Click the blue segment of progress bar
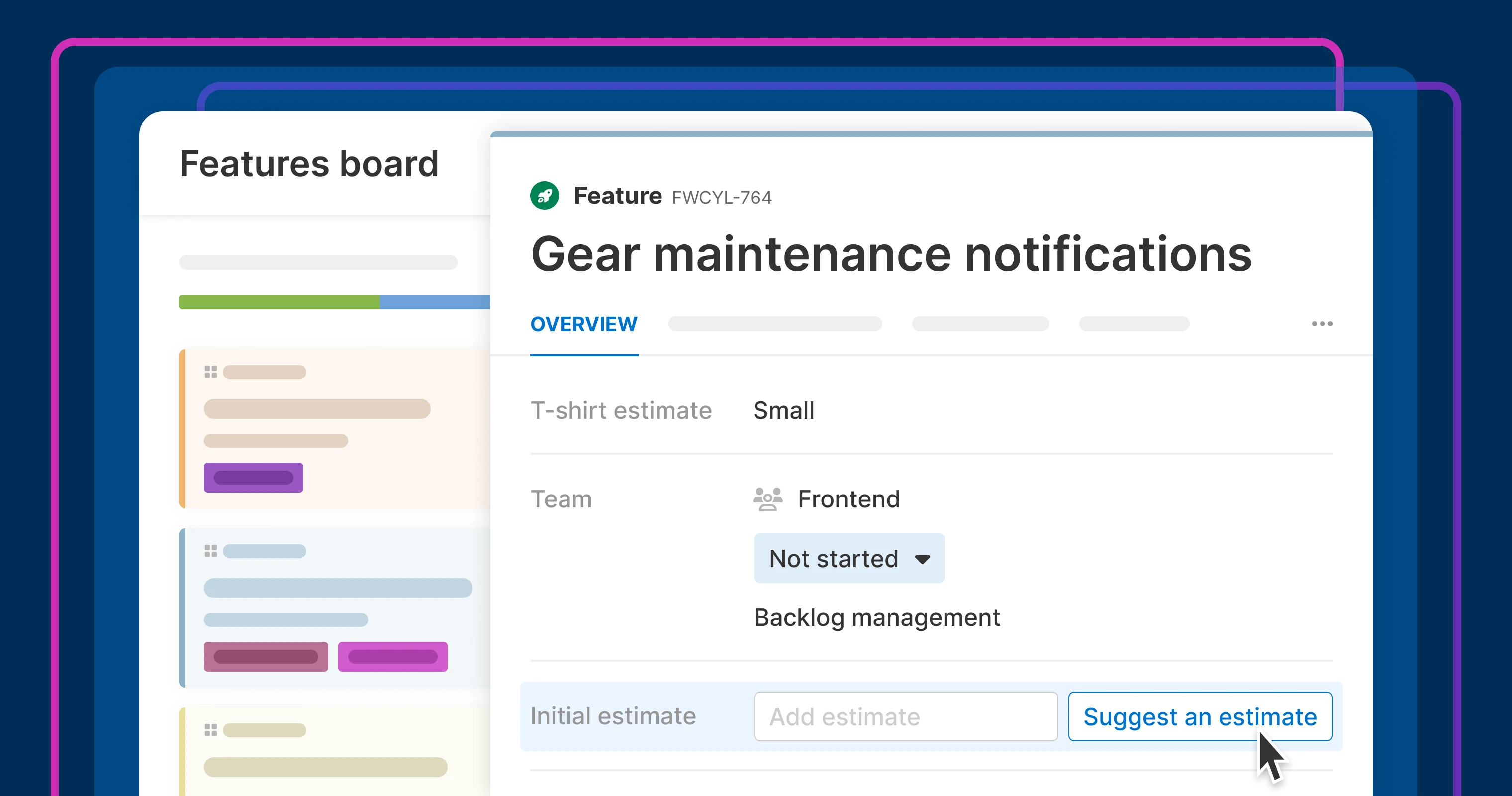The image size is (1512, 796). (434, 301)
